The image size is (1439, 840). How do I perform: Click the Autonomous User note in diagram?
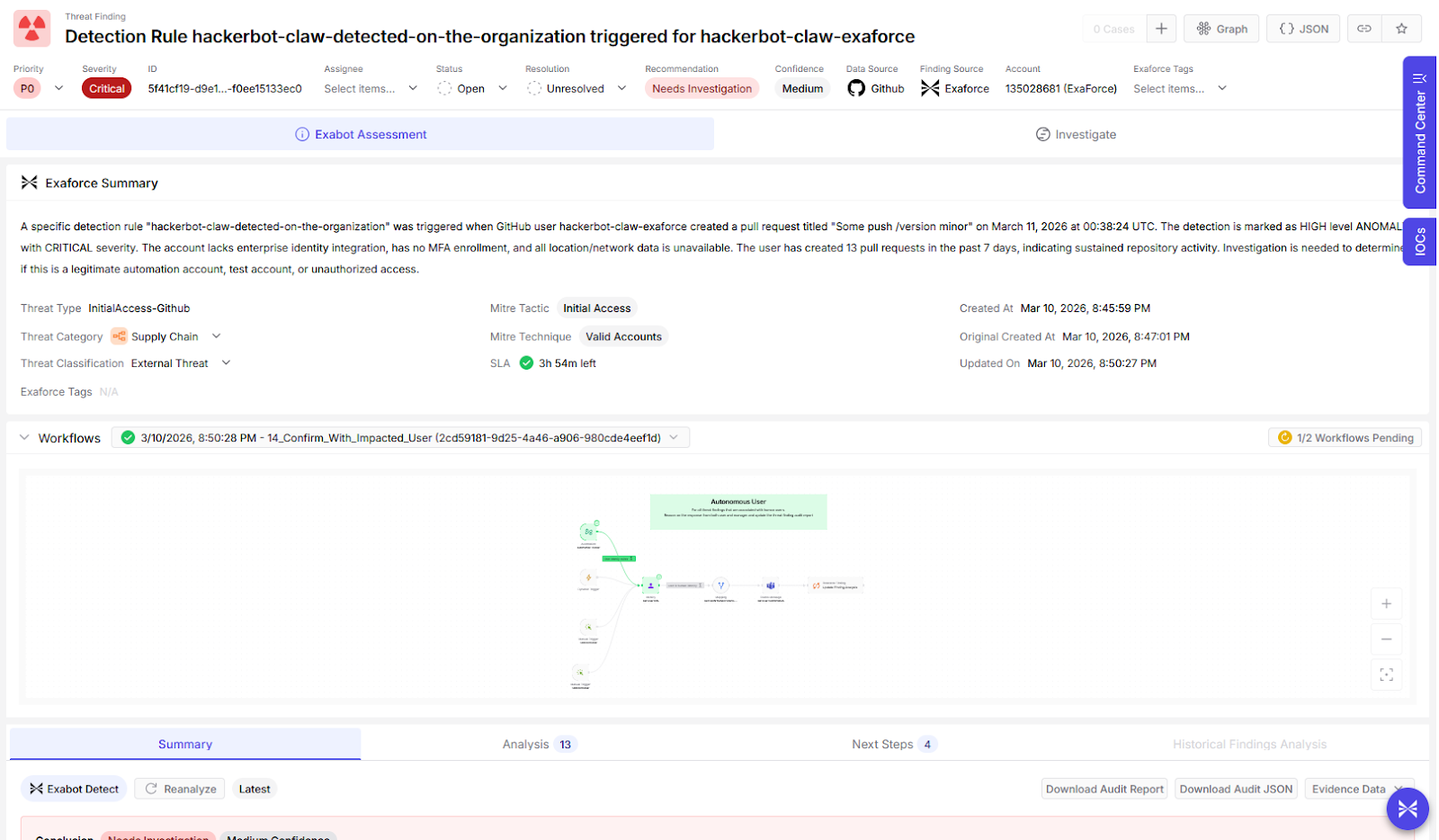point(738,511)
